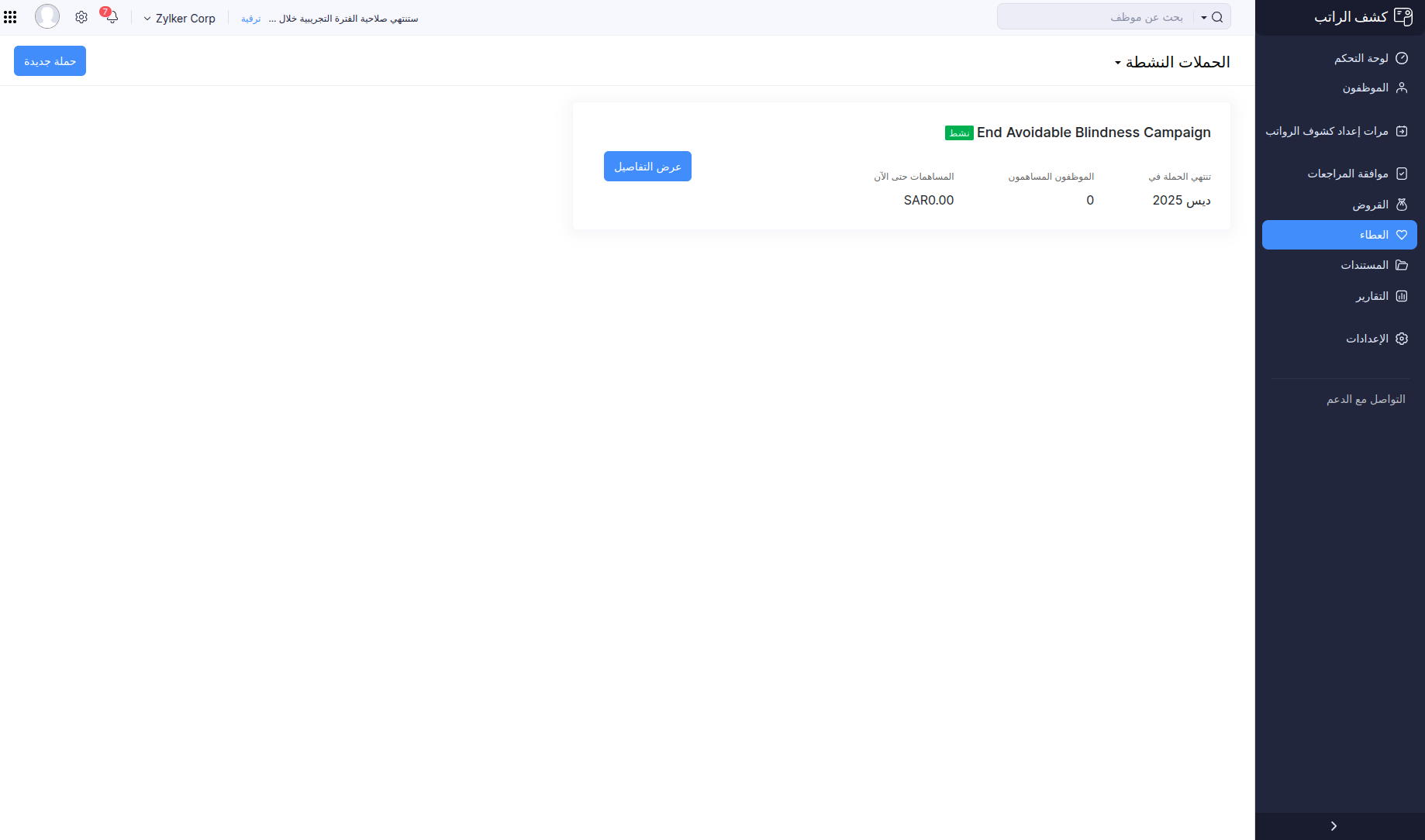
Task: Open the apps grid launcher icon
Action: pyautogui.click(x=10, y=17)
